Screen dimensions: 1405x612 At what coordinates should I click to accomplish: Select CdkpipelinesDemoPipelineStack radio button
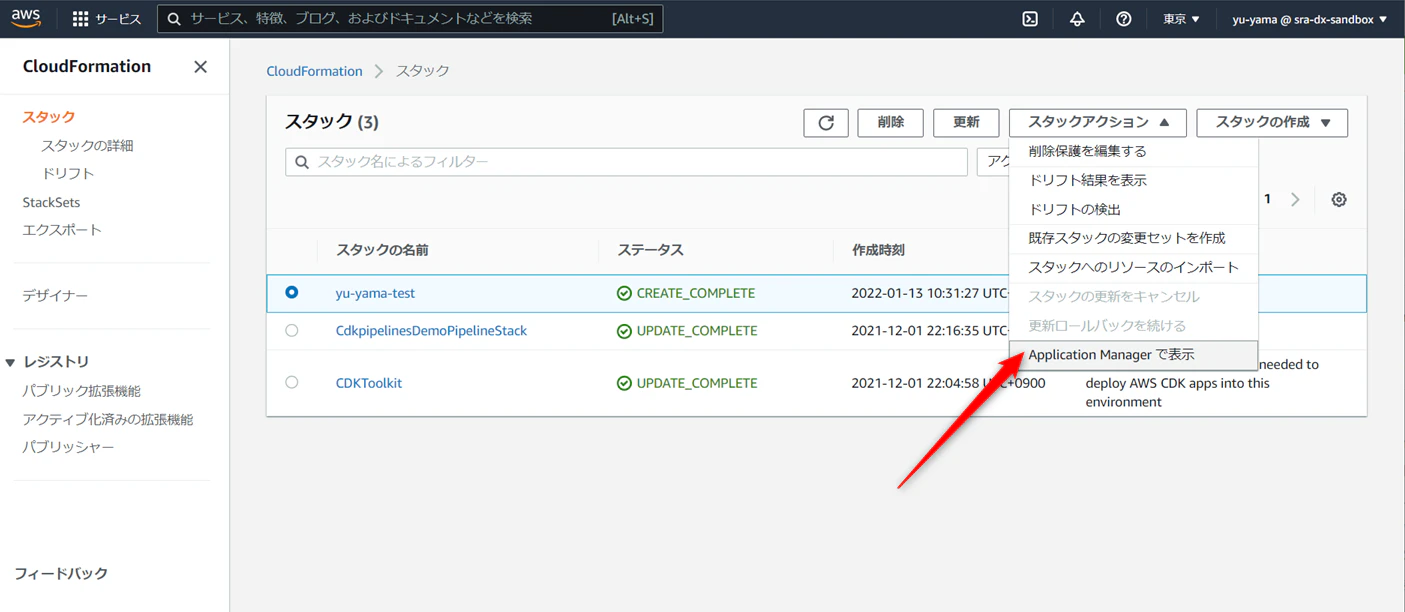(292, 330)
